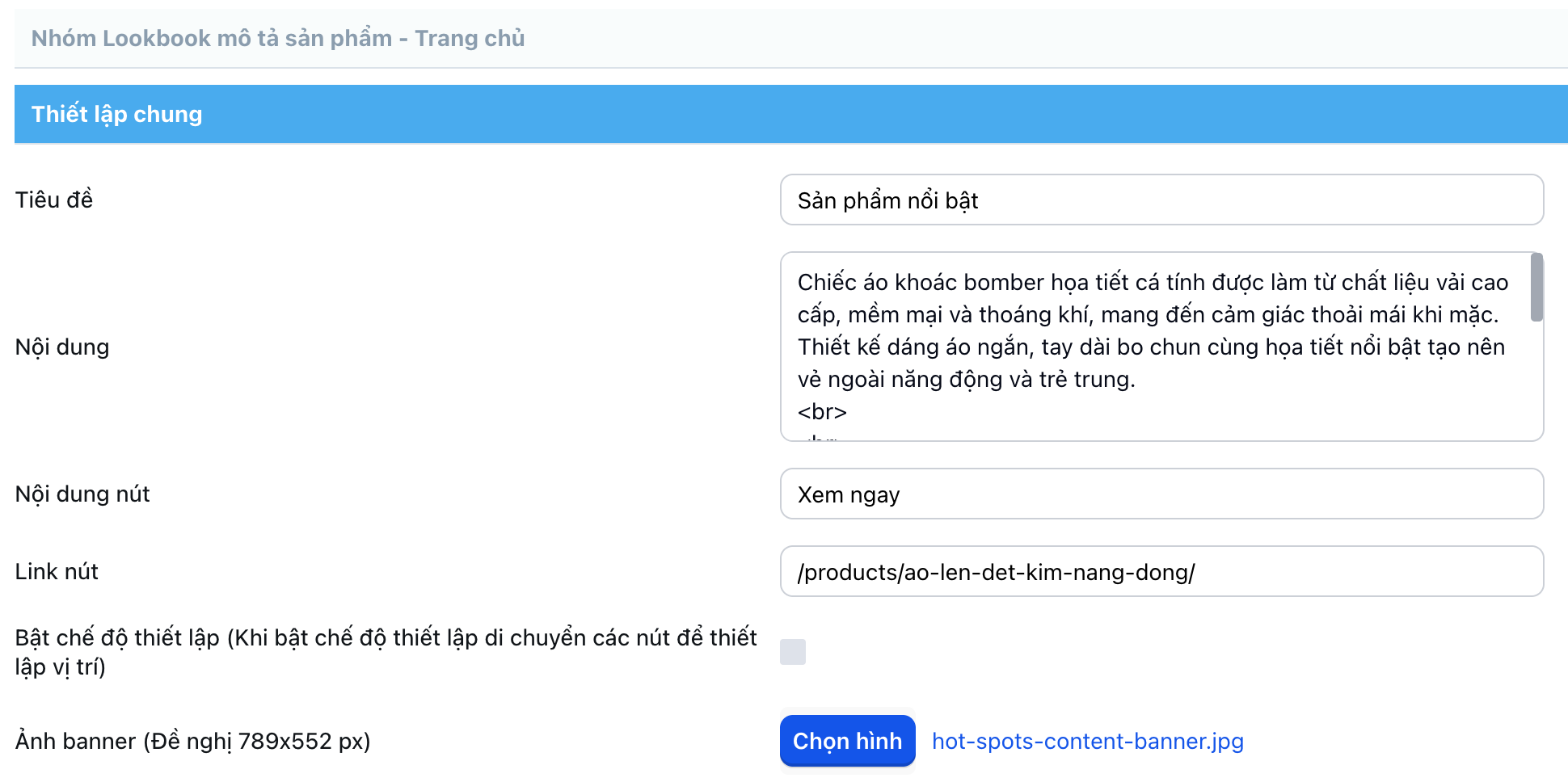The image size is (1568, 782).
Task: Click the Nhóm Lookbook mô tả sản phẩm title
Action: tap(278, 39)
